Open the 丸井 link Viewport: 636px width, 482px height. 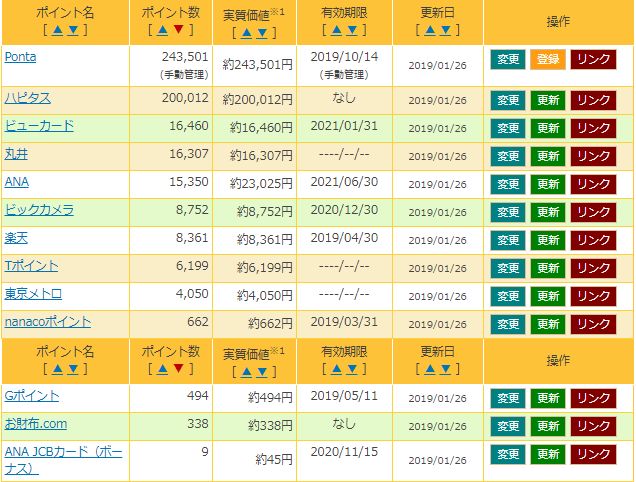click(x=16, y=154)
